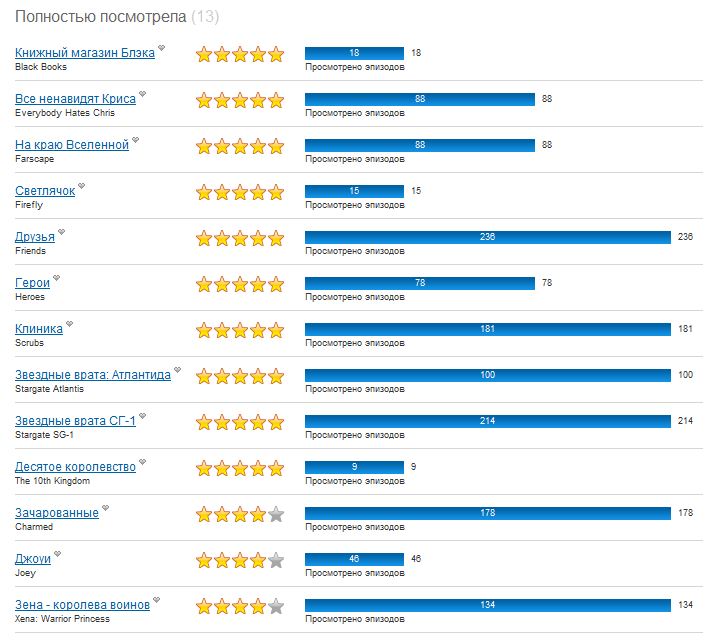Click total count 100 beside Stargate Atlantis bar
The width and height of the screenshot is (721, 643).
pyautogui.click(x=685, y=375)
